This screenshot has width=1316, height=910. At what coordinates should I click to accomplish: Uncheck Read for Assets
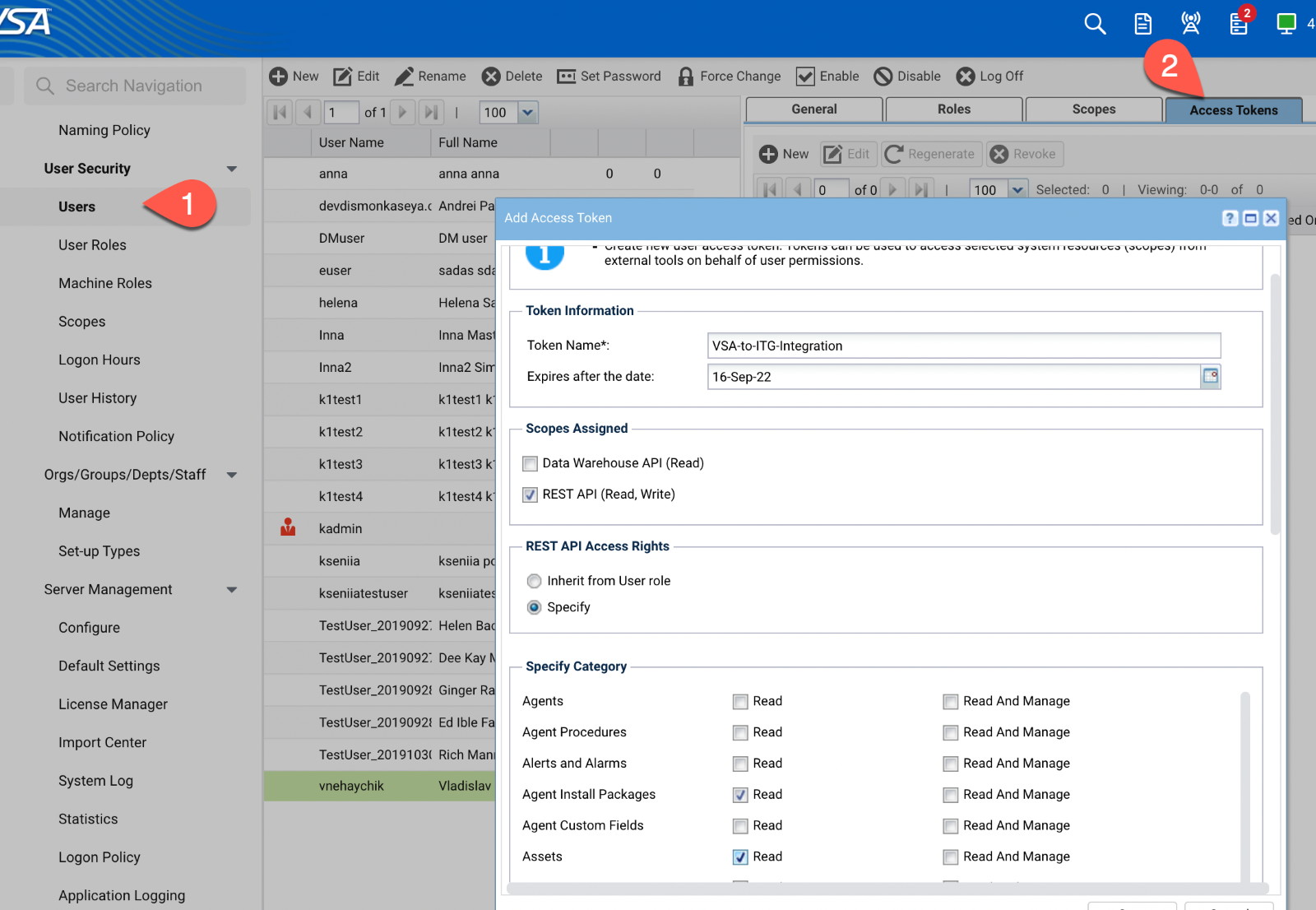pos(740,857)
